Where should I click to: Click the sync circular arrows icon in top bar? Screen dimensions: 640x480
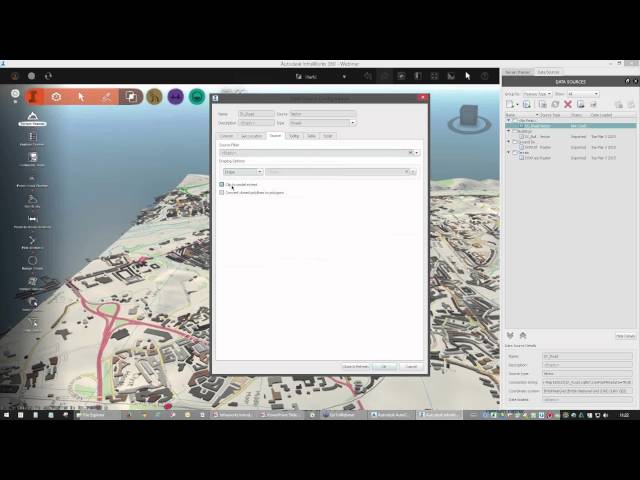(48, 76)
